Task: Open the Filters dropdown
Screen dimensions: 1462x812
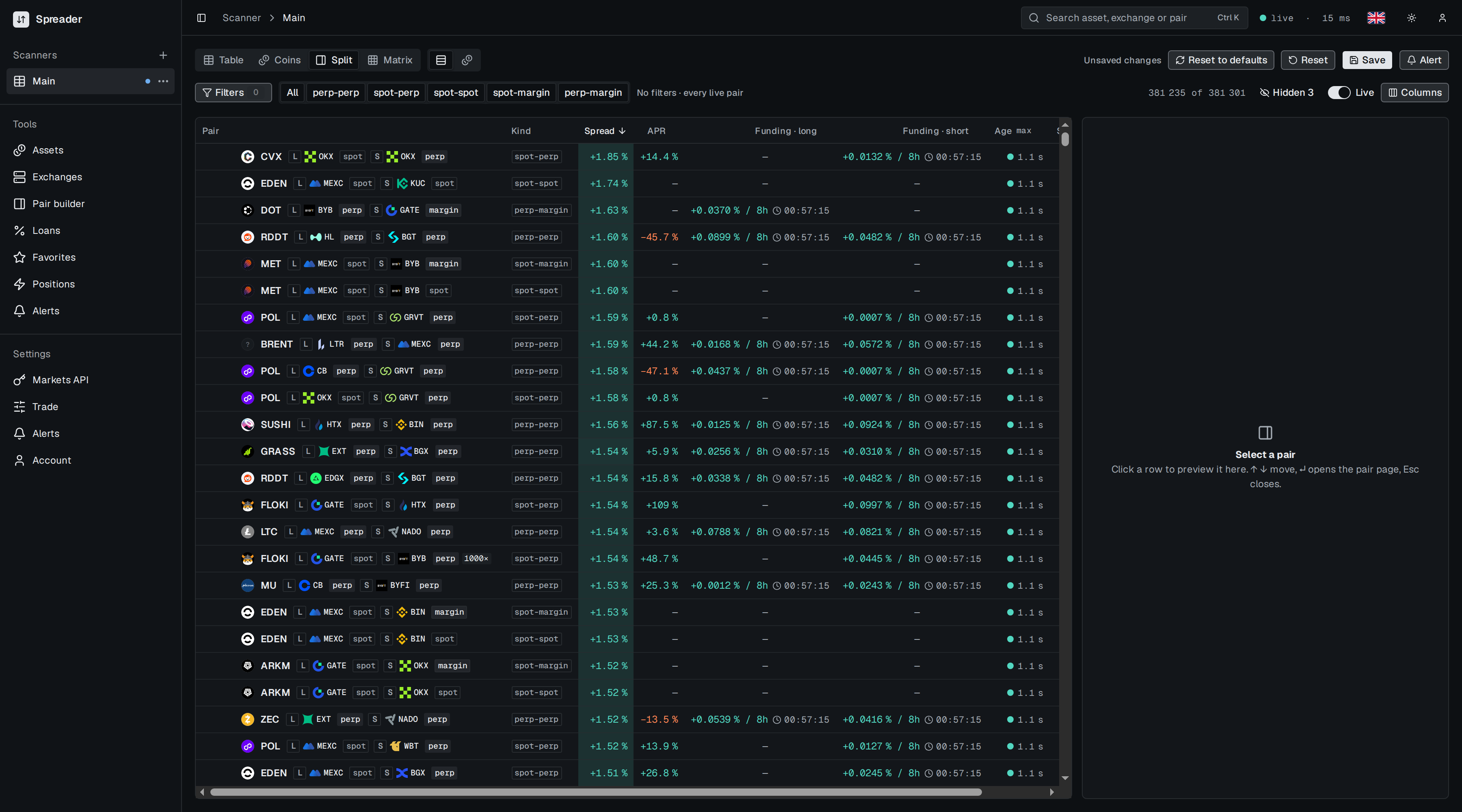Action: pyautogui.click(x=233, y=93)
